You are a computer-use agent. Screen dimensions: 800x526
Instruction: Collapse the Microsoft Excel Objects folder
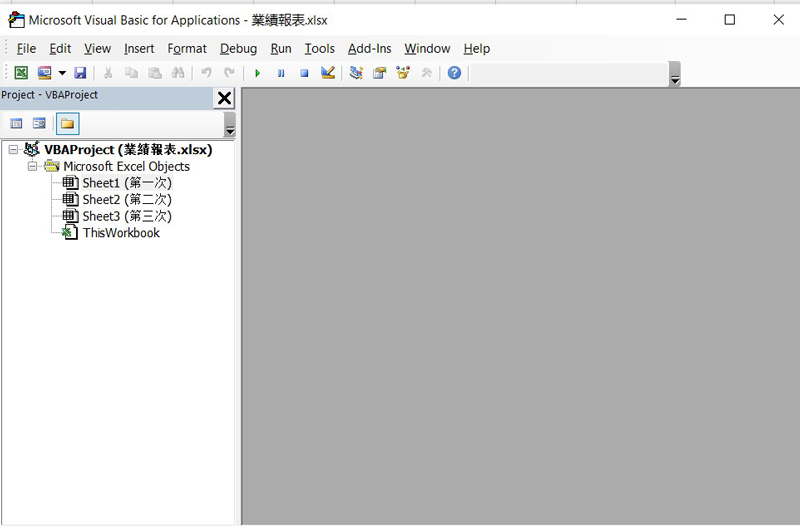coord(32,167)
